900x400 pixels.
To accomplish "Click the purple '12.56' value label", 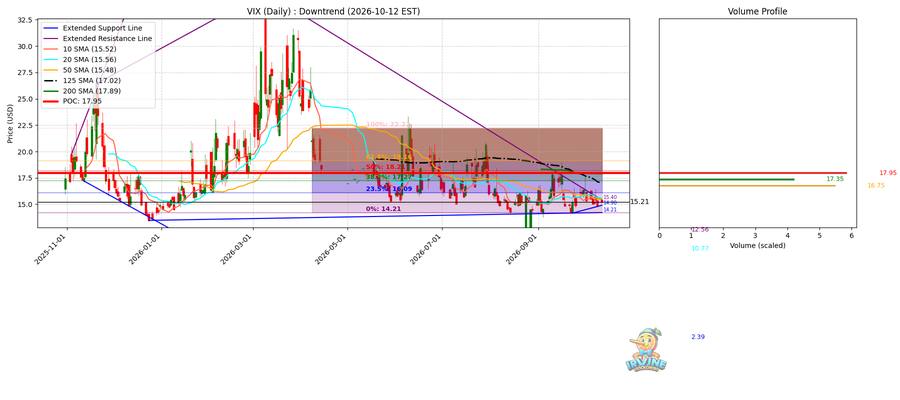I will (700, 230).
